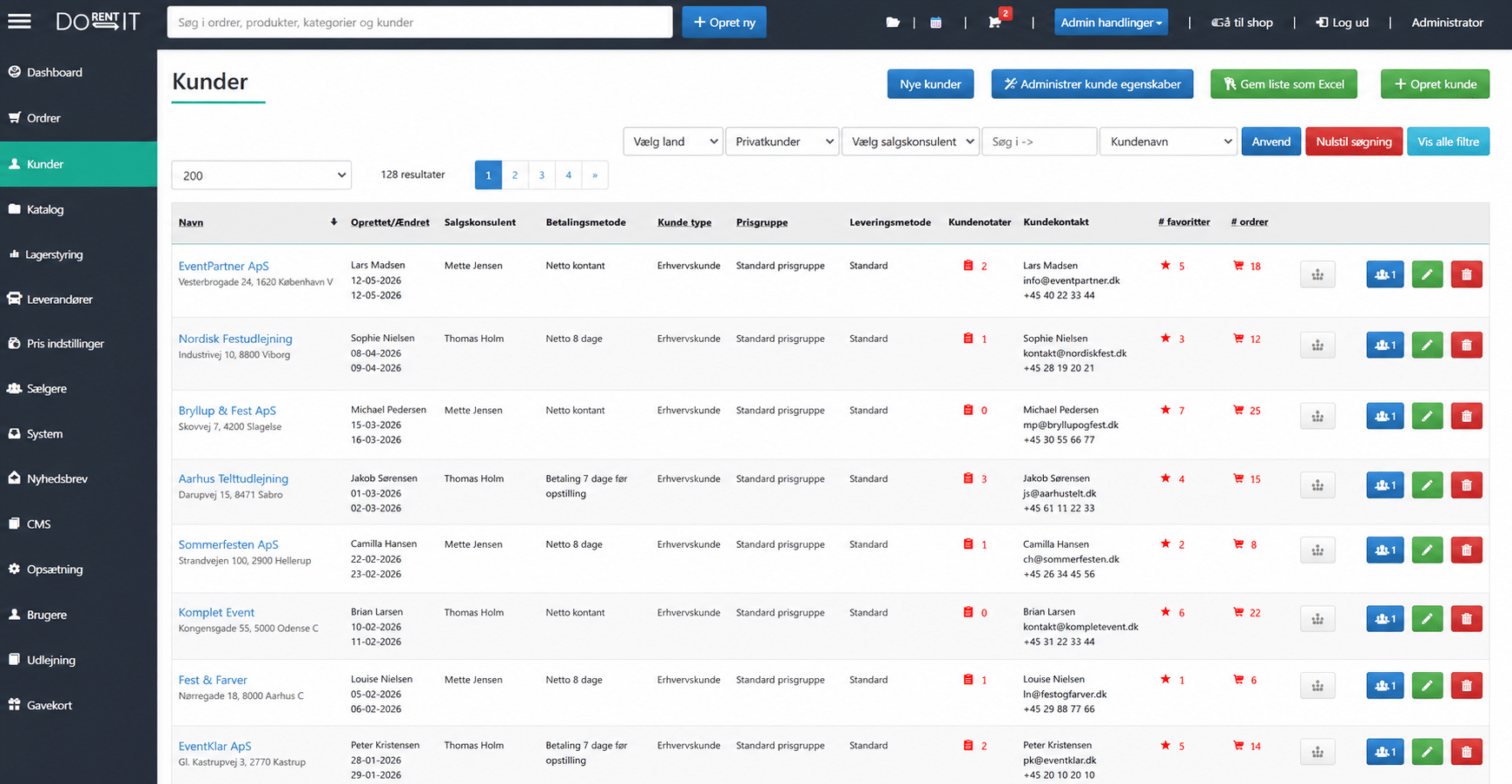Open Katalog in sidebar
This screenshot has width=1512, height=784.
(x=45, y=209)
